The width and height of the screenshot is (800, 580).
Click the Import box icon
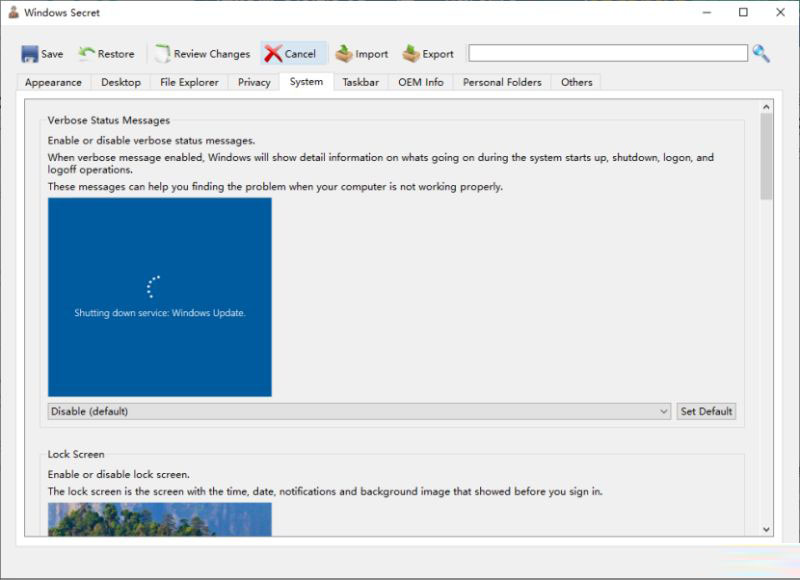(x=344, y=54)
